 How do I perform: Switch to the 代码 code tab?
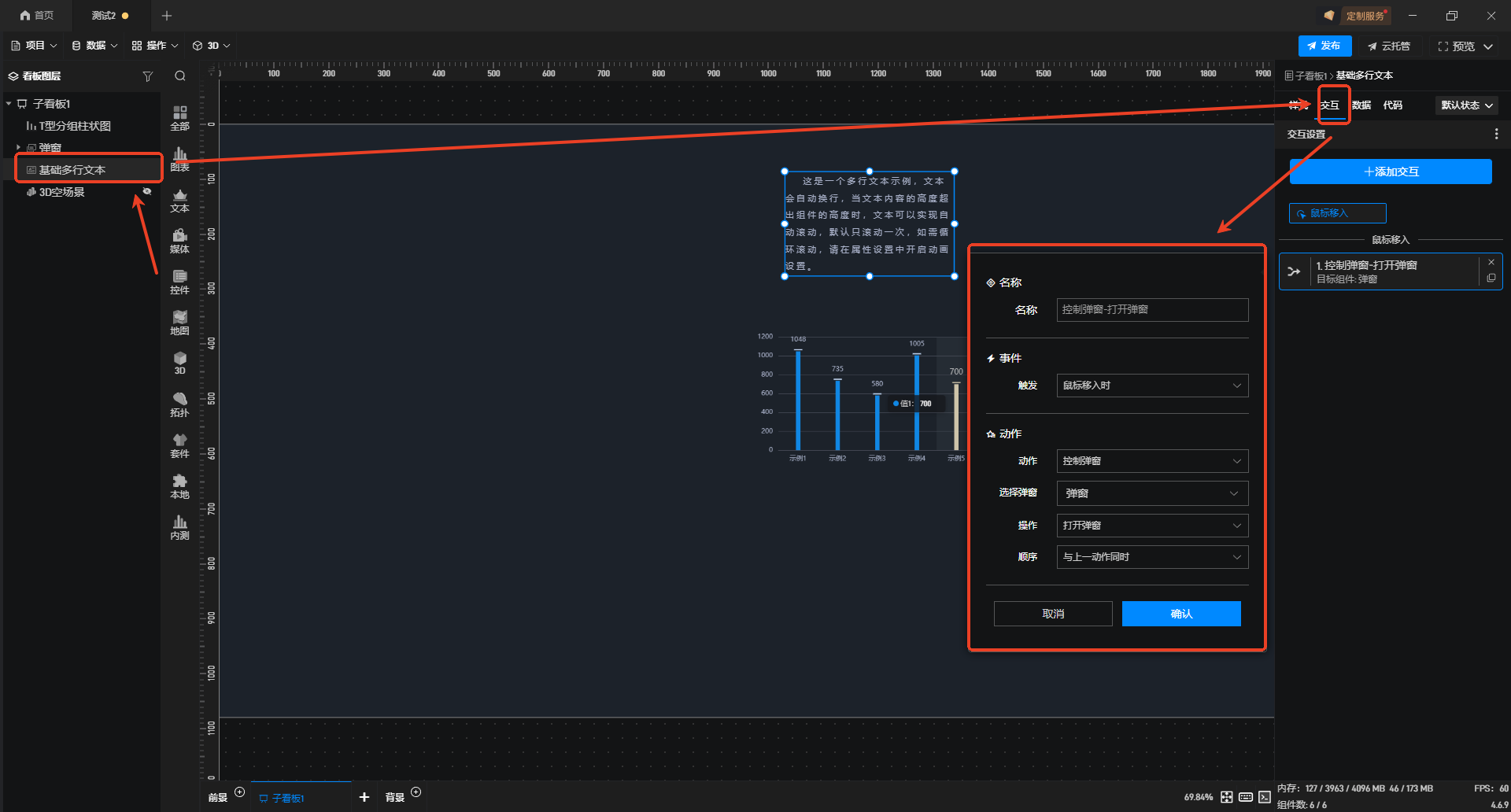pos(1392,105)
